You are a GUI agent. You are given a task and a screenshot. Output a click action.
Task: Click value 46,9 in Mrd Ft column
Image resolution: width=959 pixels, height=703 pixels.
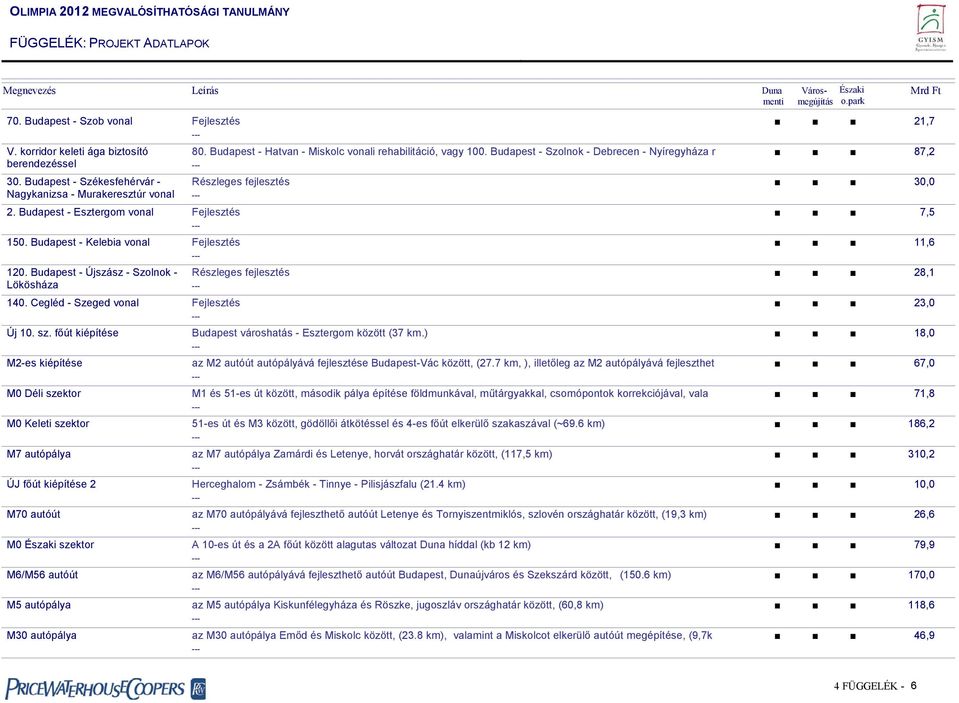924,636
